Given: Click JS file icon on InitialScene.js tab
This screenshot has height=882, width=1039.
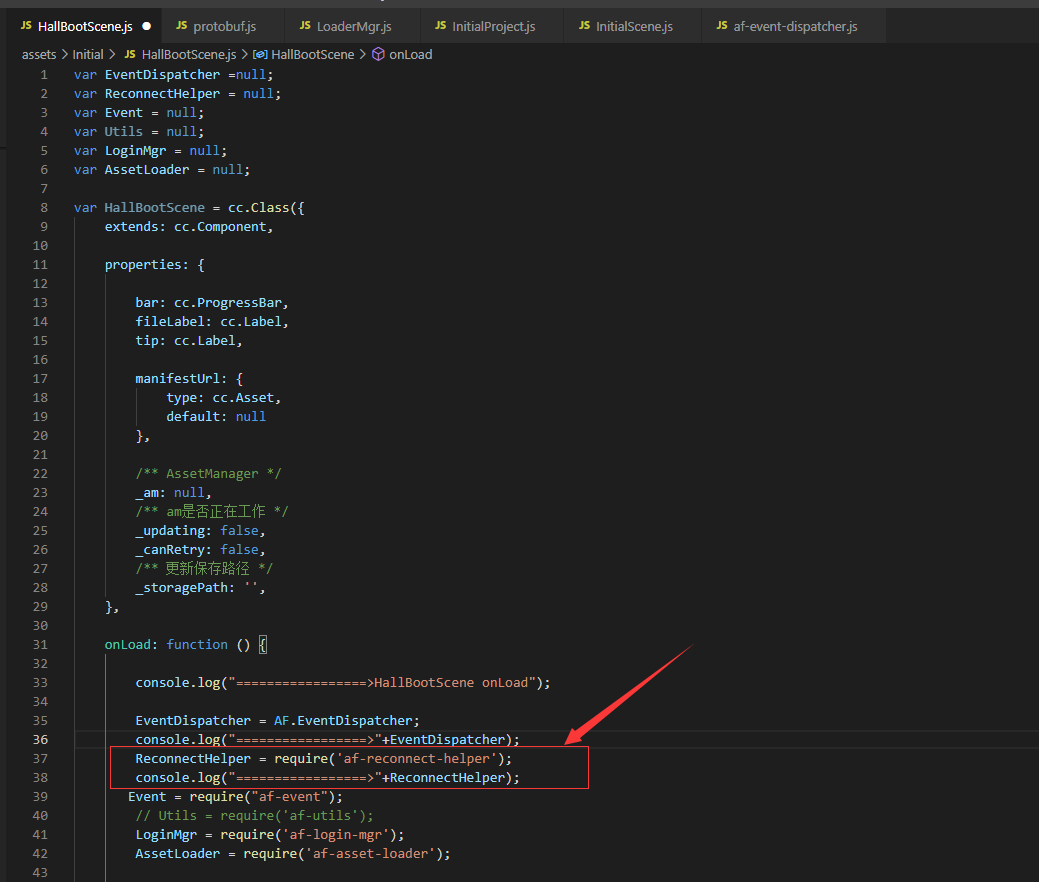Looking at the screenshot, I should coord(584,25).
